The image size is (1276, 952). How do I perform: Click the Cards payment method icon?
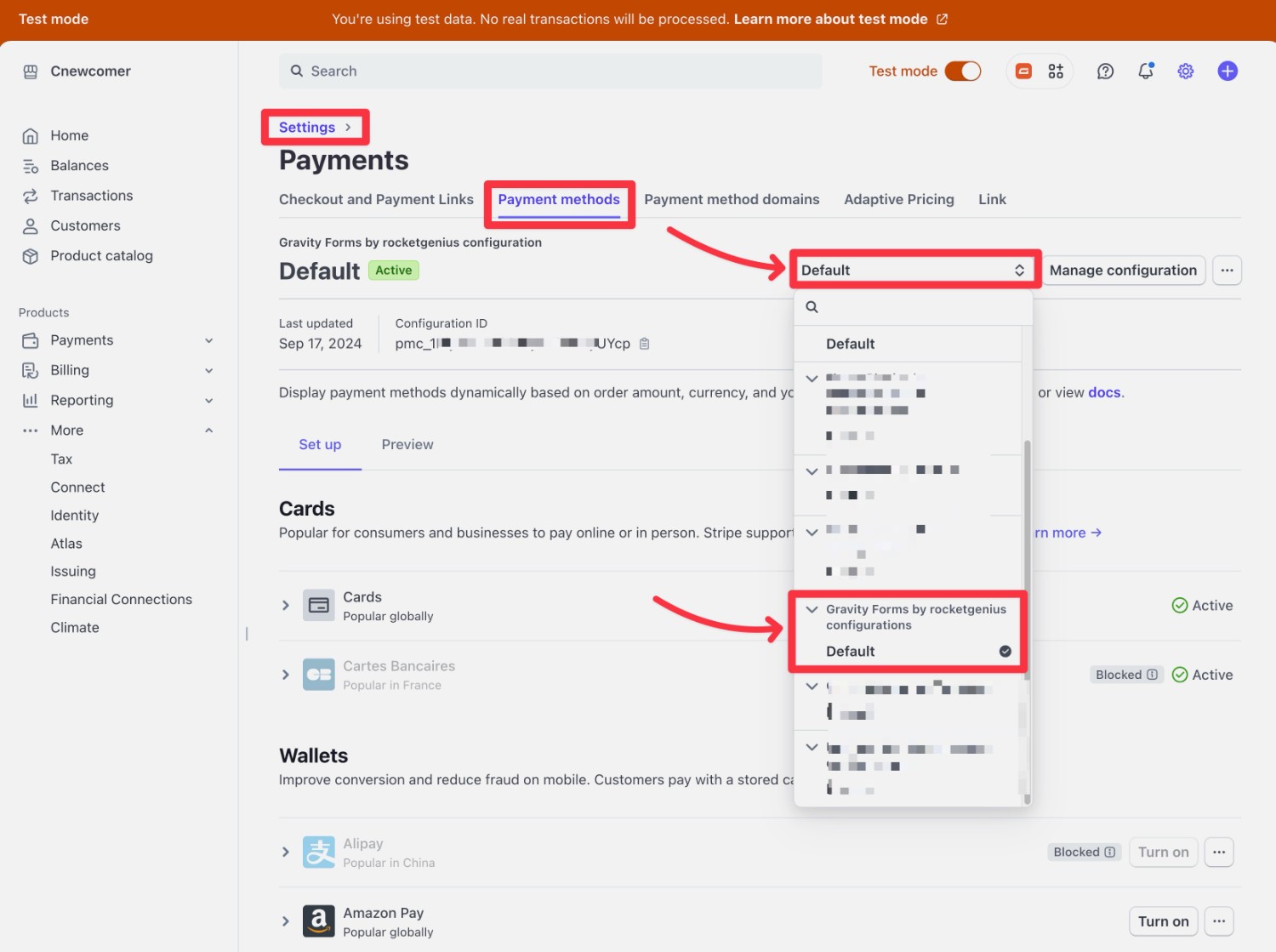[x=319, y=606]
